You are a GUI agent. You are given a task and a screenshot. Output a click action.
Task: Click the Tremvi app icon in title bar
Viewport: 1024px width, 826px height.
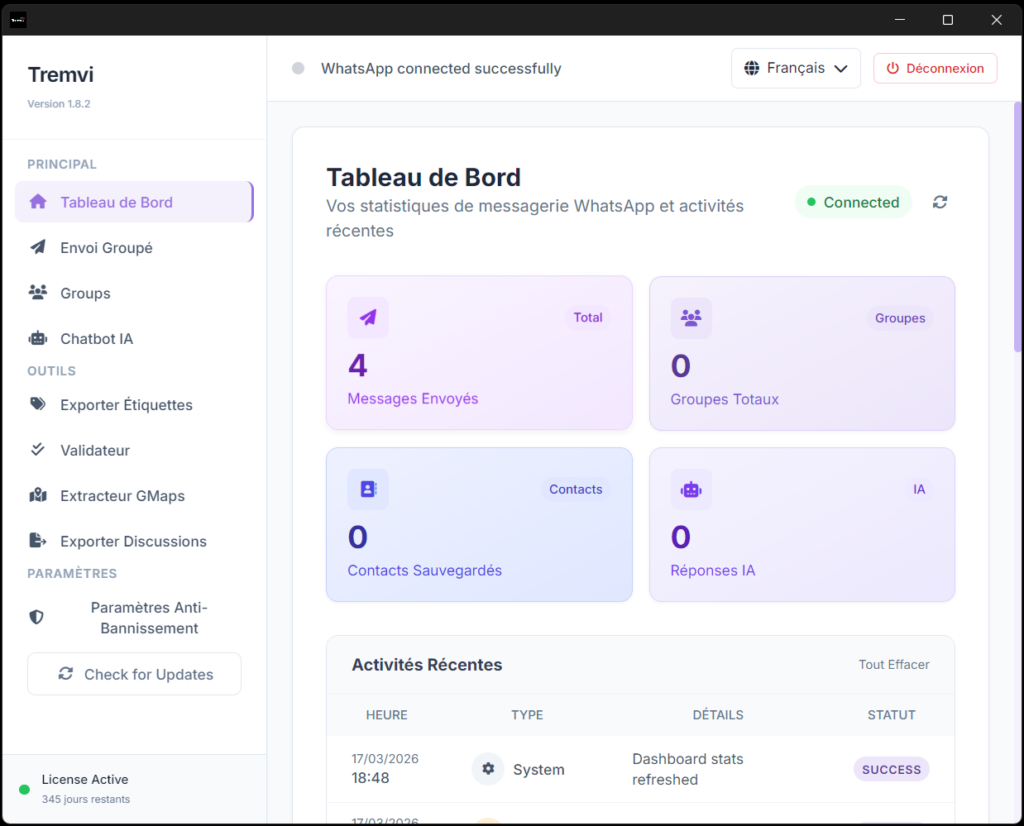[x=18, y=20]
